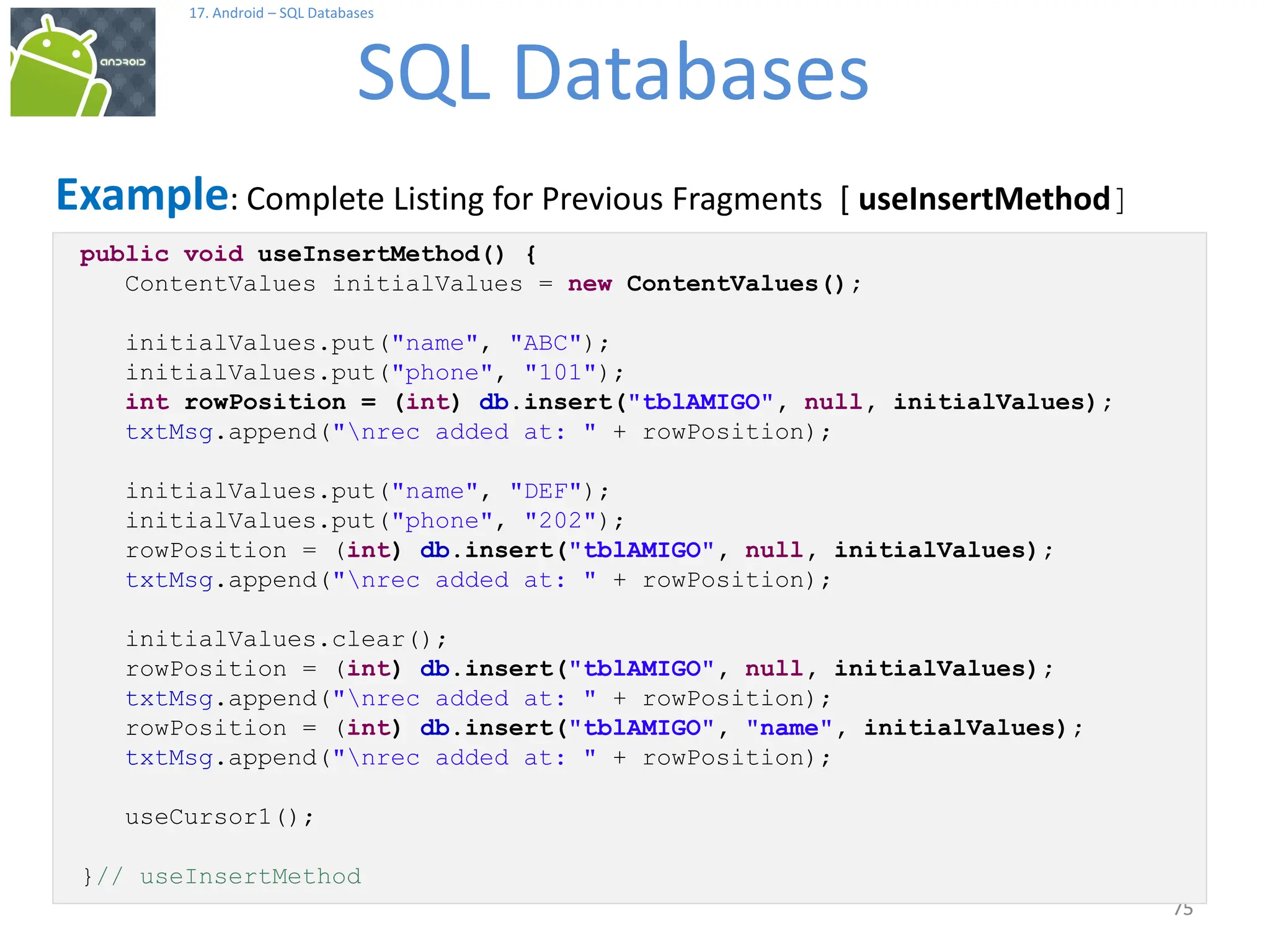Click the 'int rowPosition = (int) db.insert' line

619,402
